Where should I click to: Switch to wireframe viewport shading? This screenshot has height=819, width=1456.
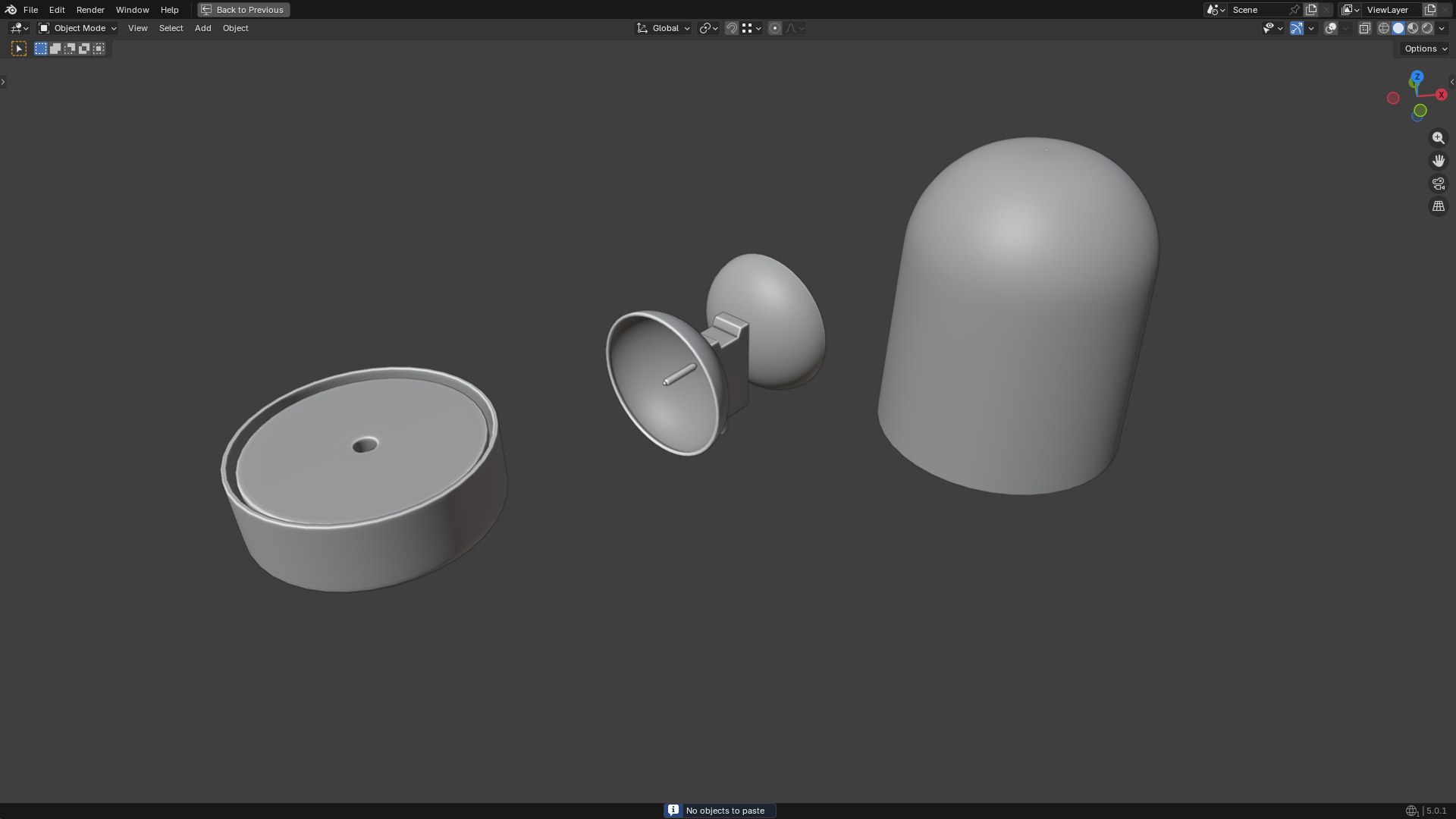point(1383,28)
